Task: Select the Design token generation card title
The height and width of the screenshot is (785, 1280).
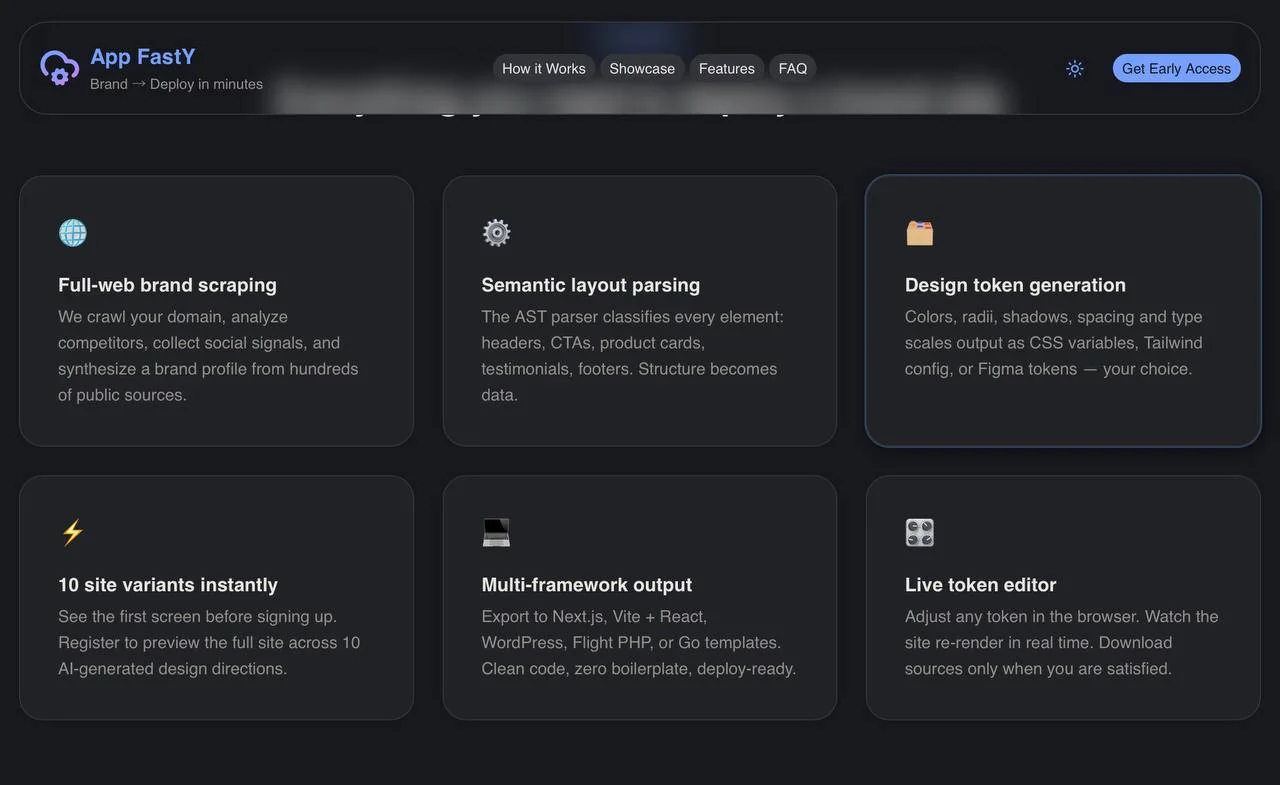Action: (1015, 285)
